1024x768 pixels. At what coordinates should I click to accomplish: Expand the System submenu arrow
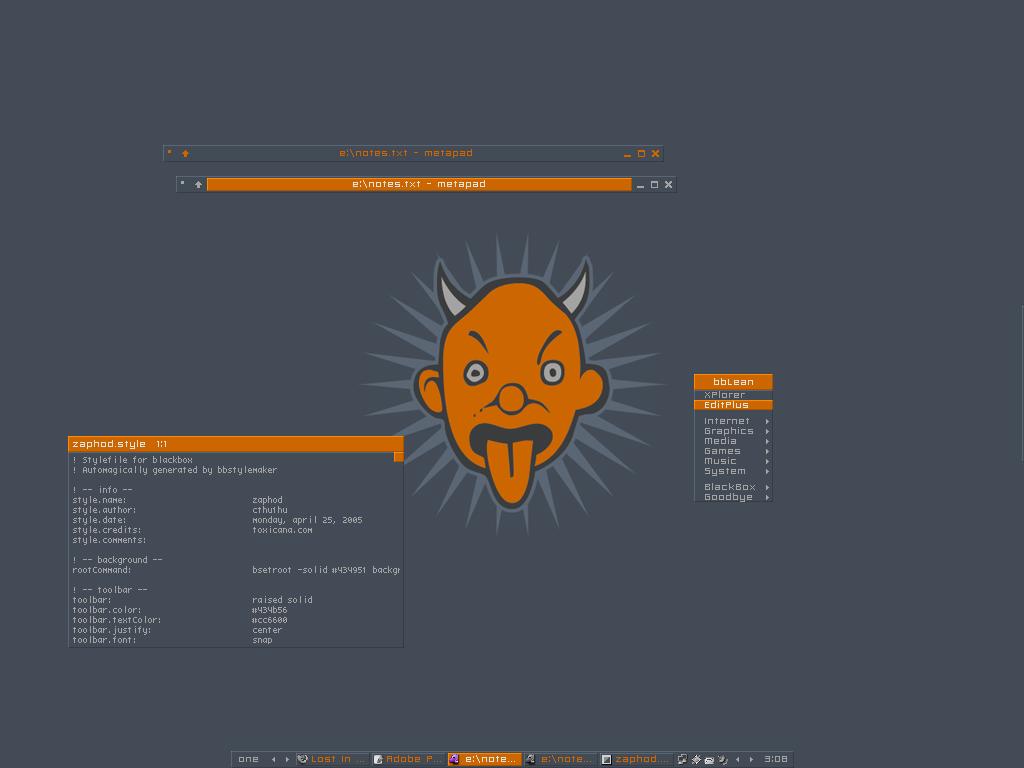click(767, 472)
